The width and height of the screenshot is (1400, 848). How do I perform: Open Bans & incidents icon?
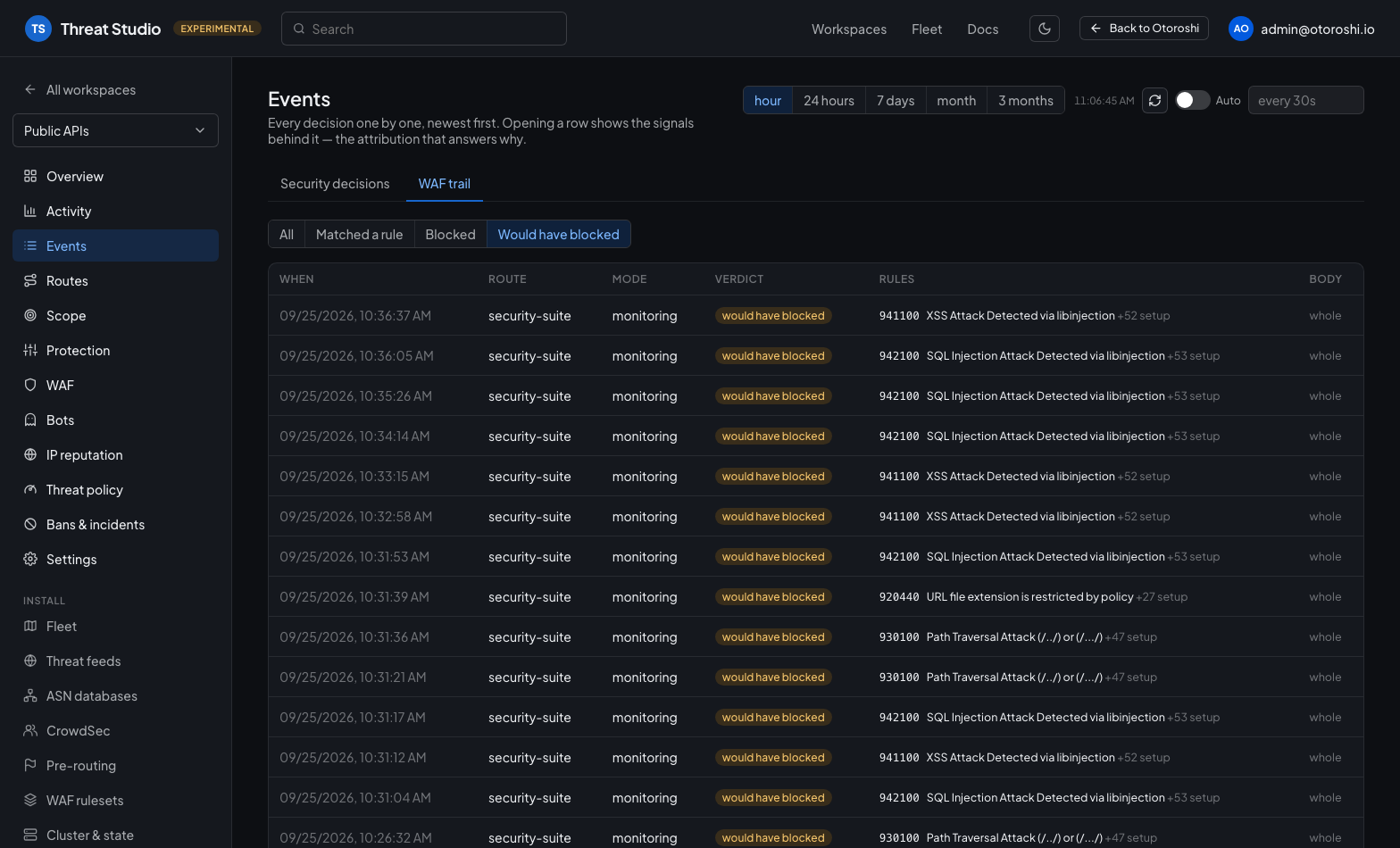click(30, 524)
